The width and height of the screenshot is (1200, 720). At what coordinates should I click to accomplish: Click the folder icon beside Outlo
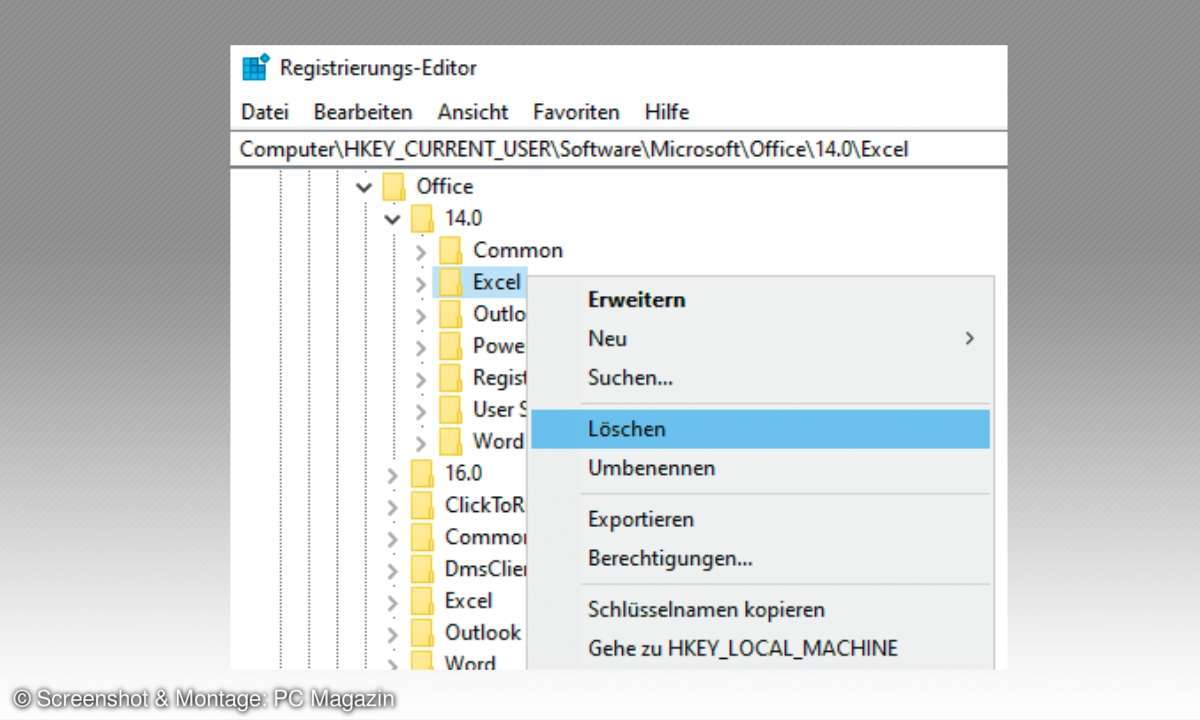(450, 314)
